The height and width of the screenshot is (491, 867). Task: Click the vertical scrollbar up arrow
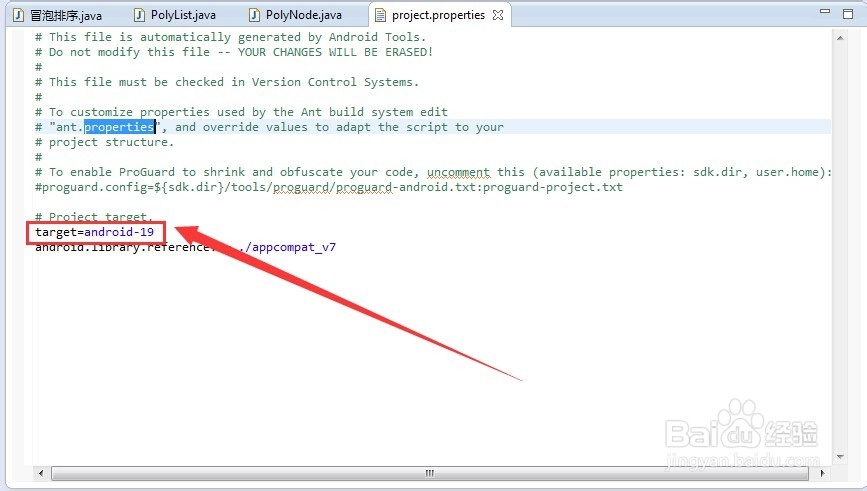coord(840,38)
